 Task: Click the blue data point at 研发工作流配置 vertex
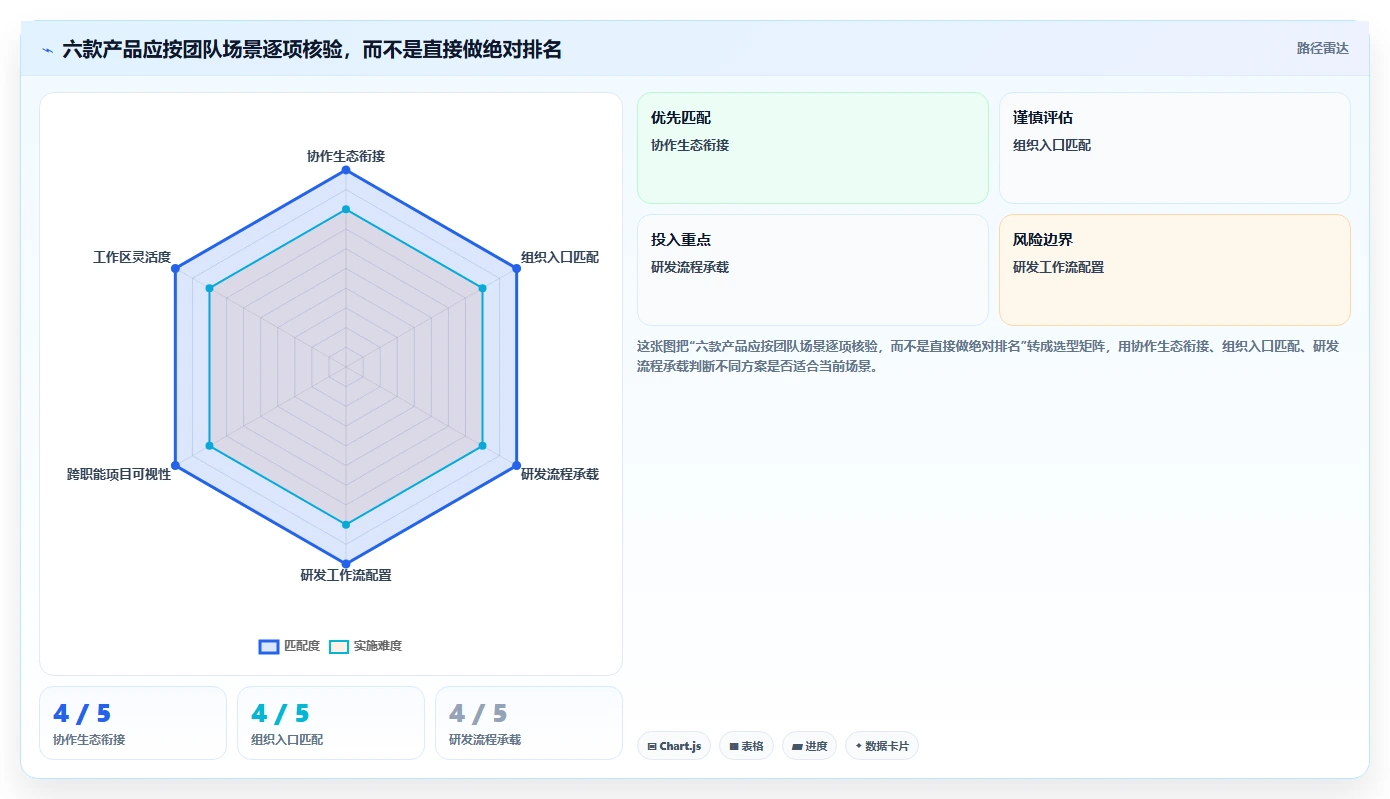(346, 563)
